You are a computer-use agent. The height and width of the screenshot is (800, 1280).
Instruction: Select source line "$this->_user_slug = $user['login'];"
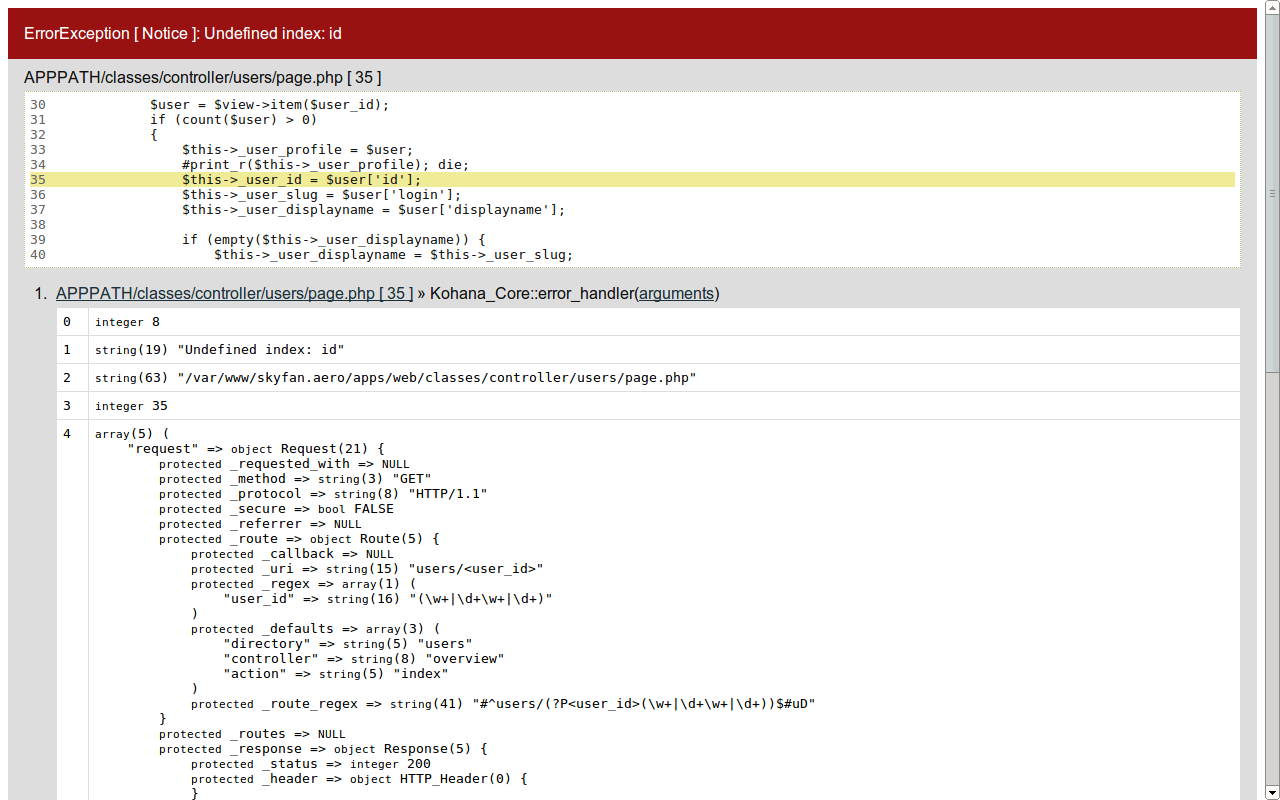[321, 195]
